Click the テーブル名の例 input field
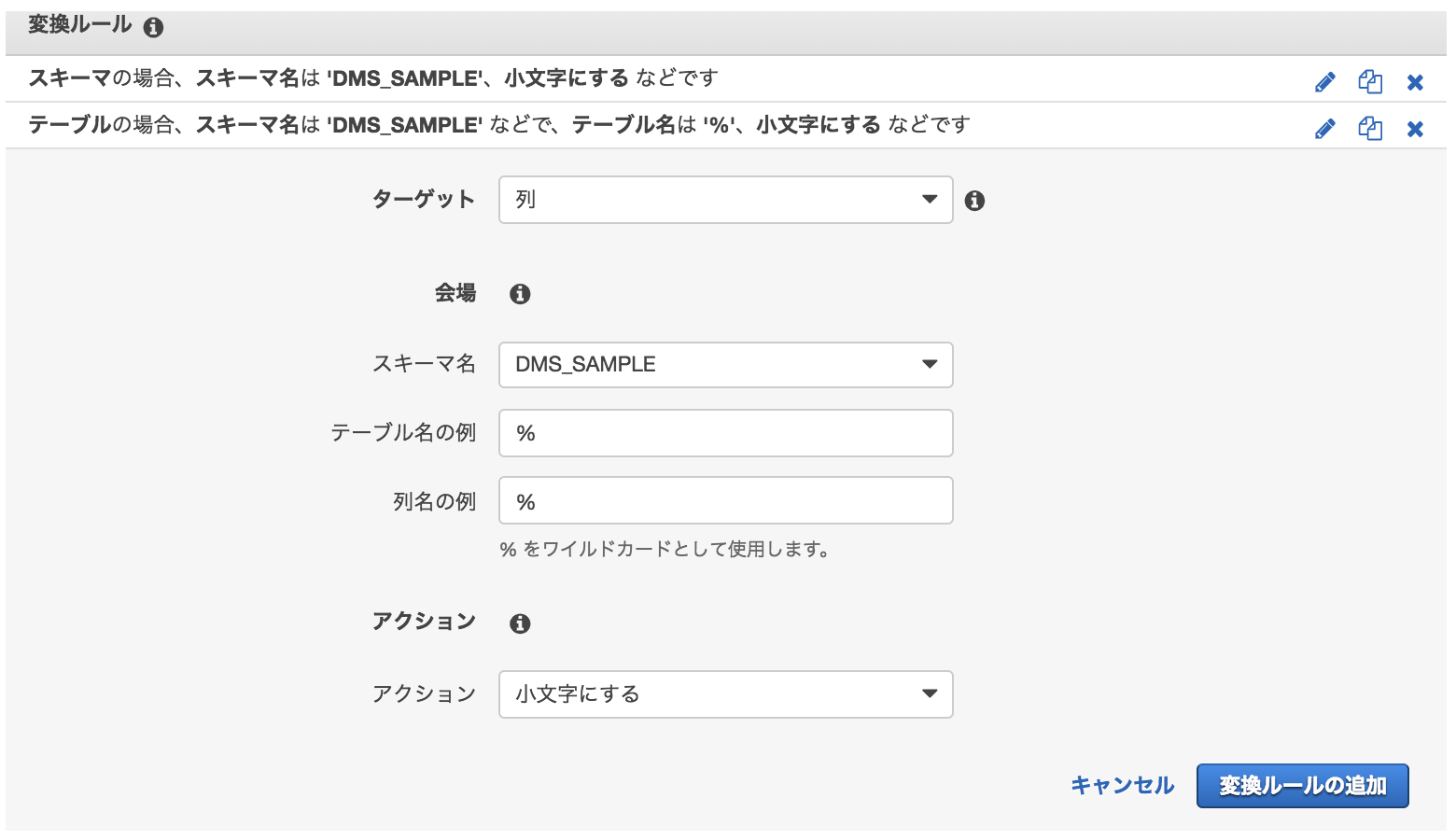The width and height of the screenshot is (1456, 840). [725, 432]
